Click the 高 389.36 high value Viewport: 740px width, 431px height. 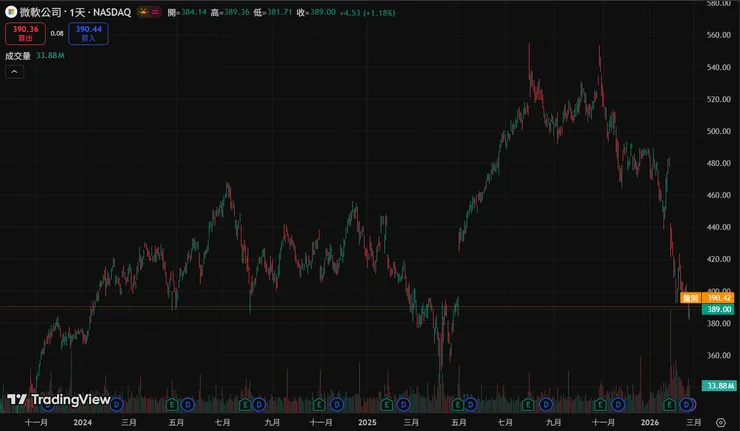click(230, 12)
